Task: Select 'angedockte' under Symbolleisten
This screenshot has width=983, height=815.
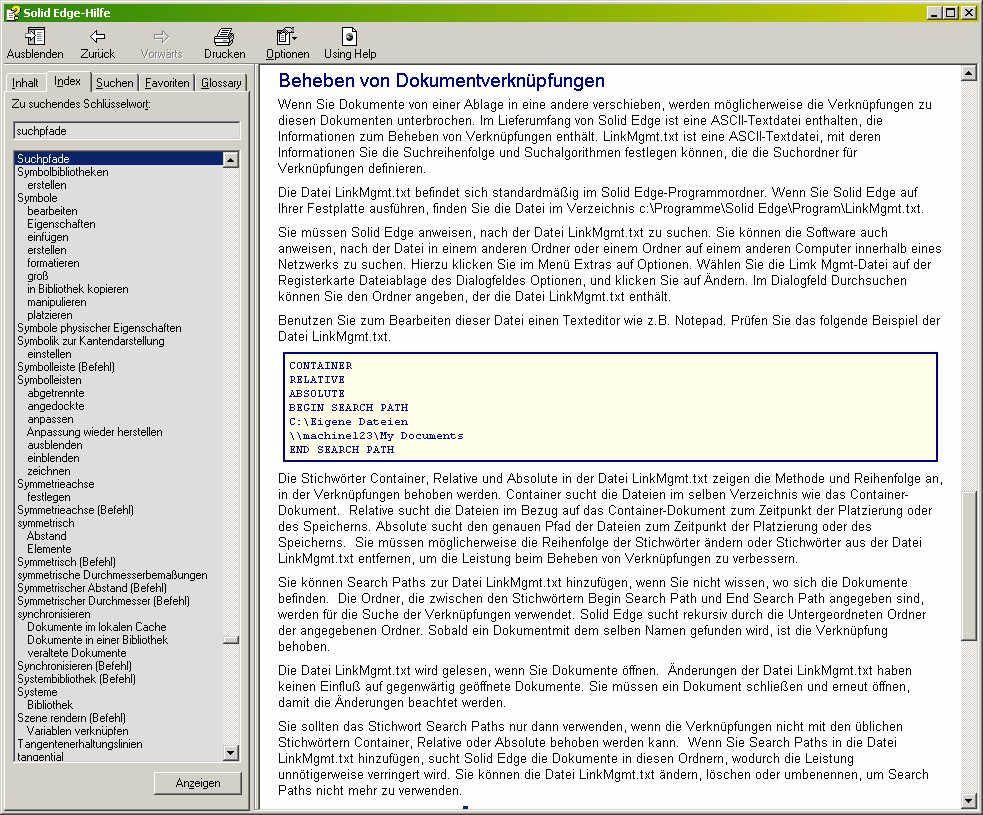Action: [56, 406]
